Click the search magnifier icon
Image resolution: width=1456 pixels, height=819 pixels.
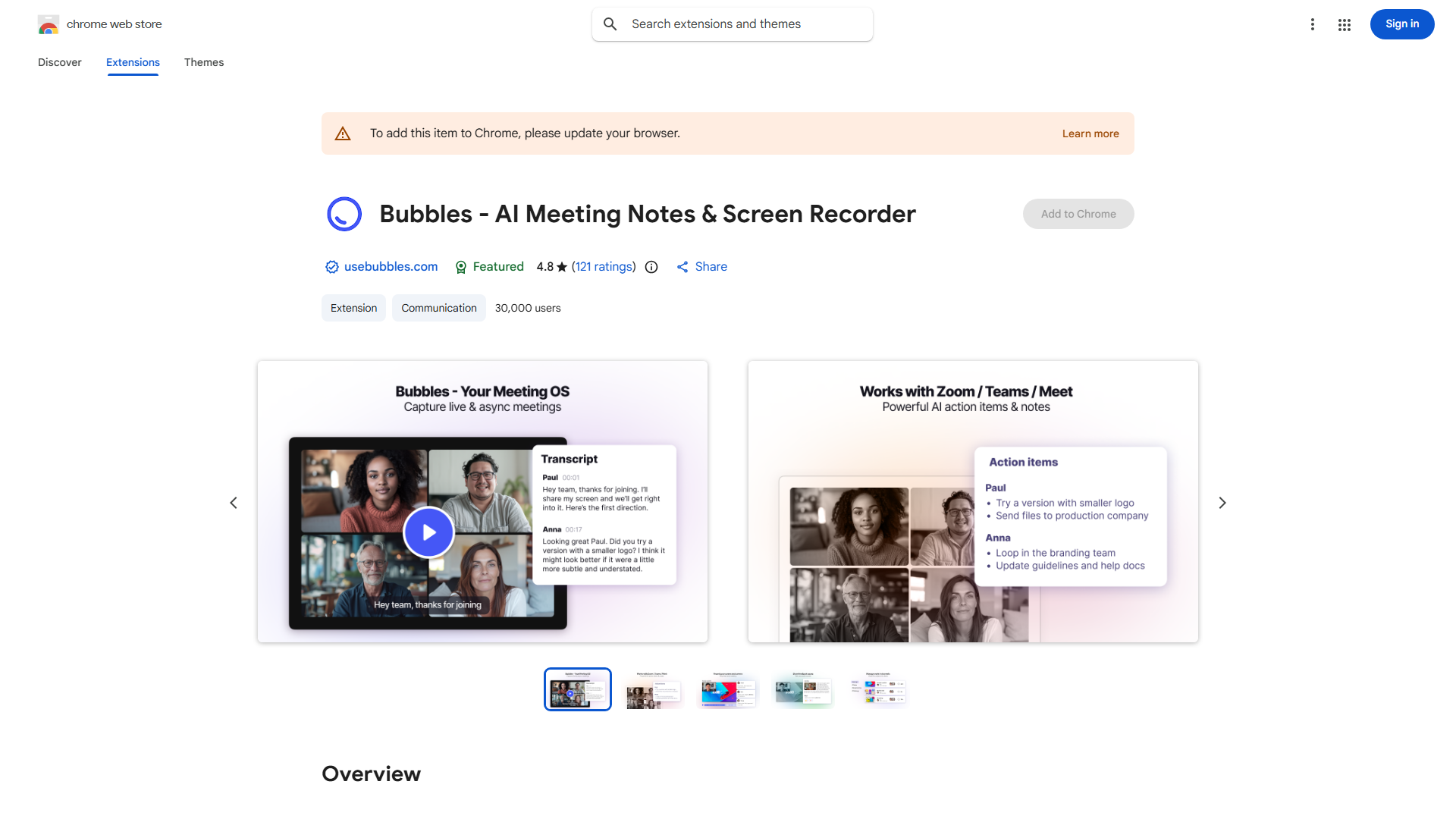click(x=610, y=24)
